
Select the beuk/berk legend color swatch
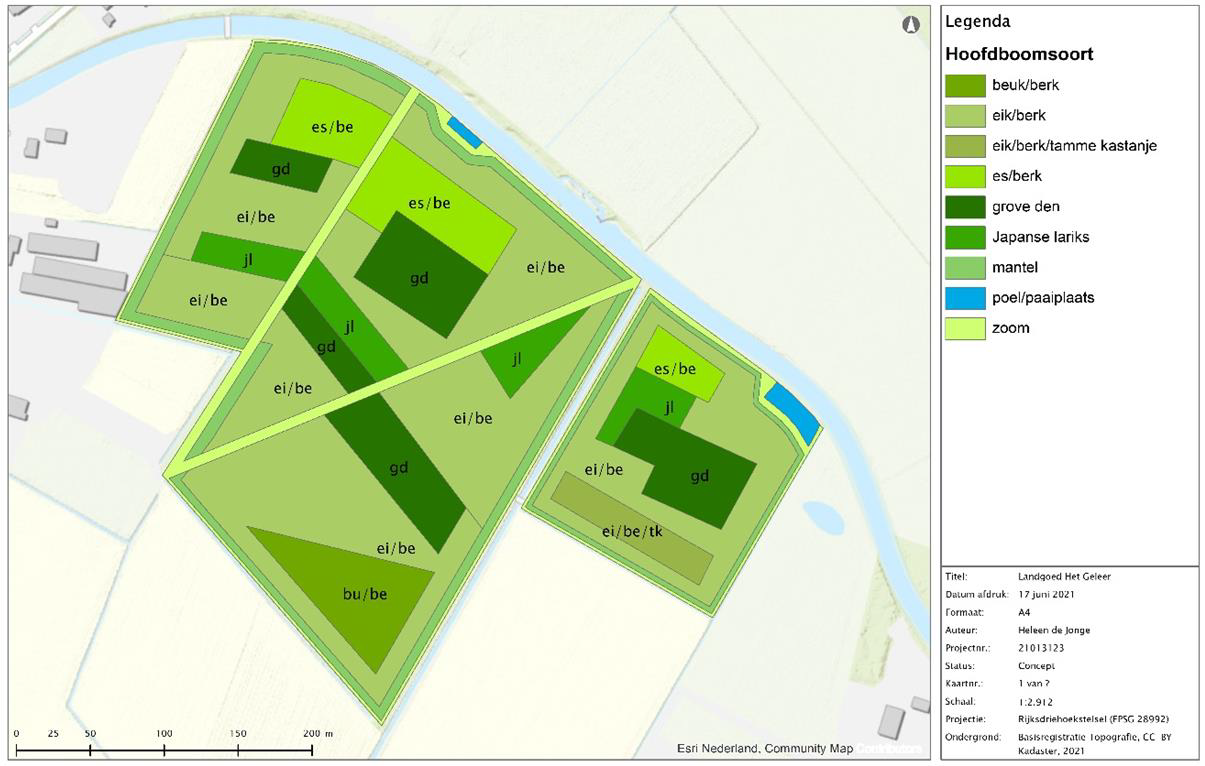964,86
